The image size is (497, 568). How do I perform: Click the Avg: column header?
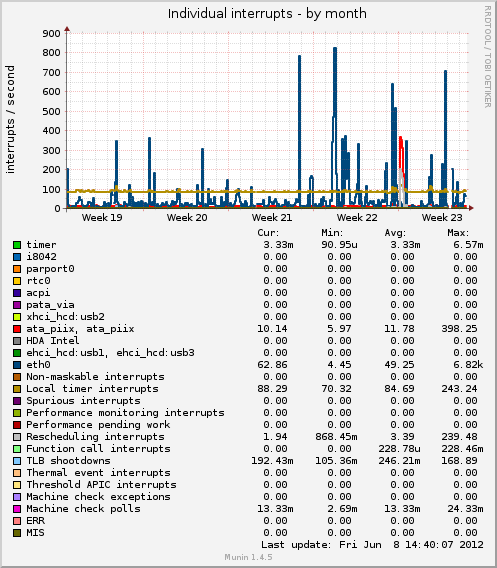click(x=395, y=233)
